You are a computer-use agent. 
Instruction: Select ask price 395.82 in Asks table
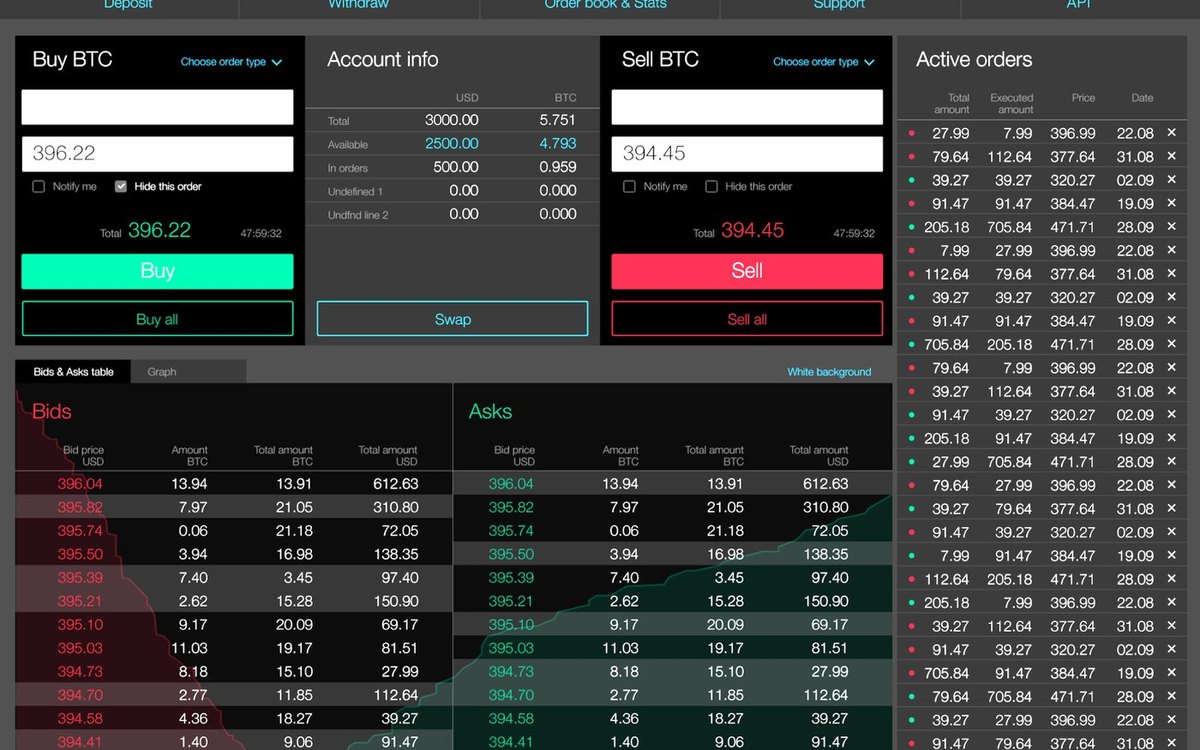(x=511, y=507)
